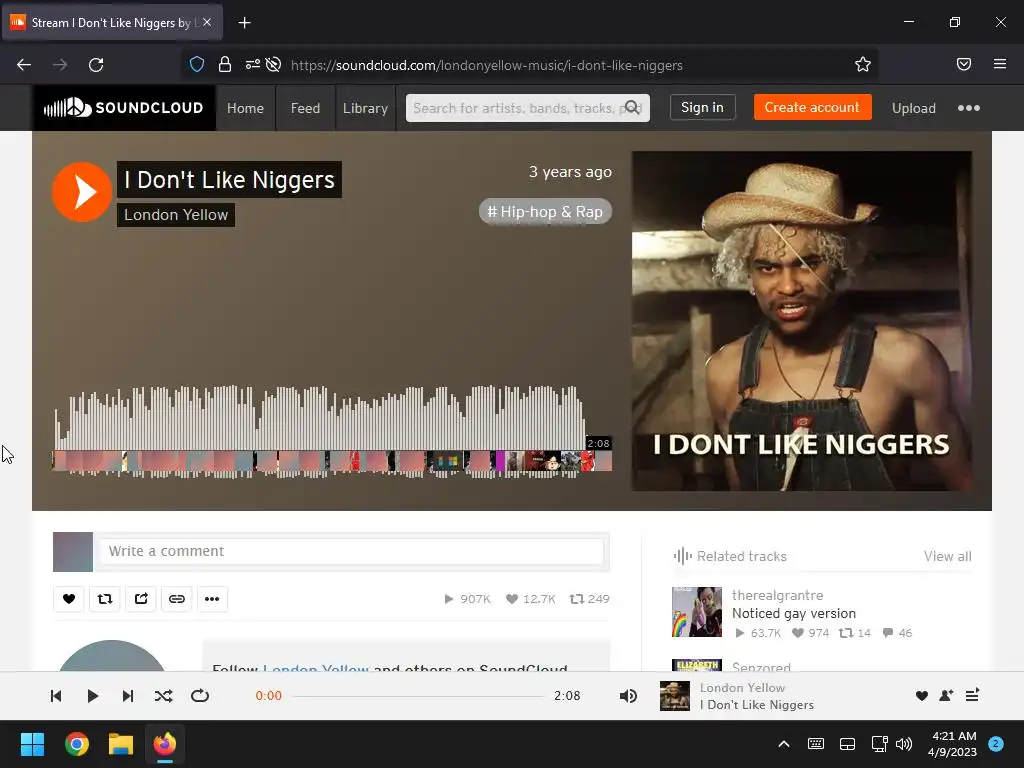Reload the page with the refresh icon
This screenshot has width=1024, height=768.
point(96,65)
